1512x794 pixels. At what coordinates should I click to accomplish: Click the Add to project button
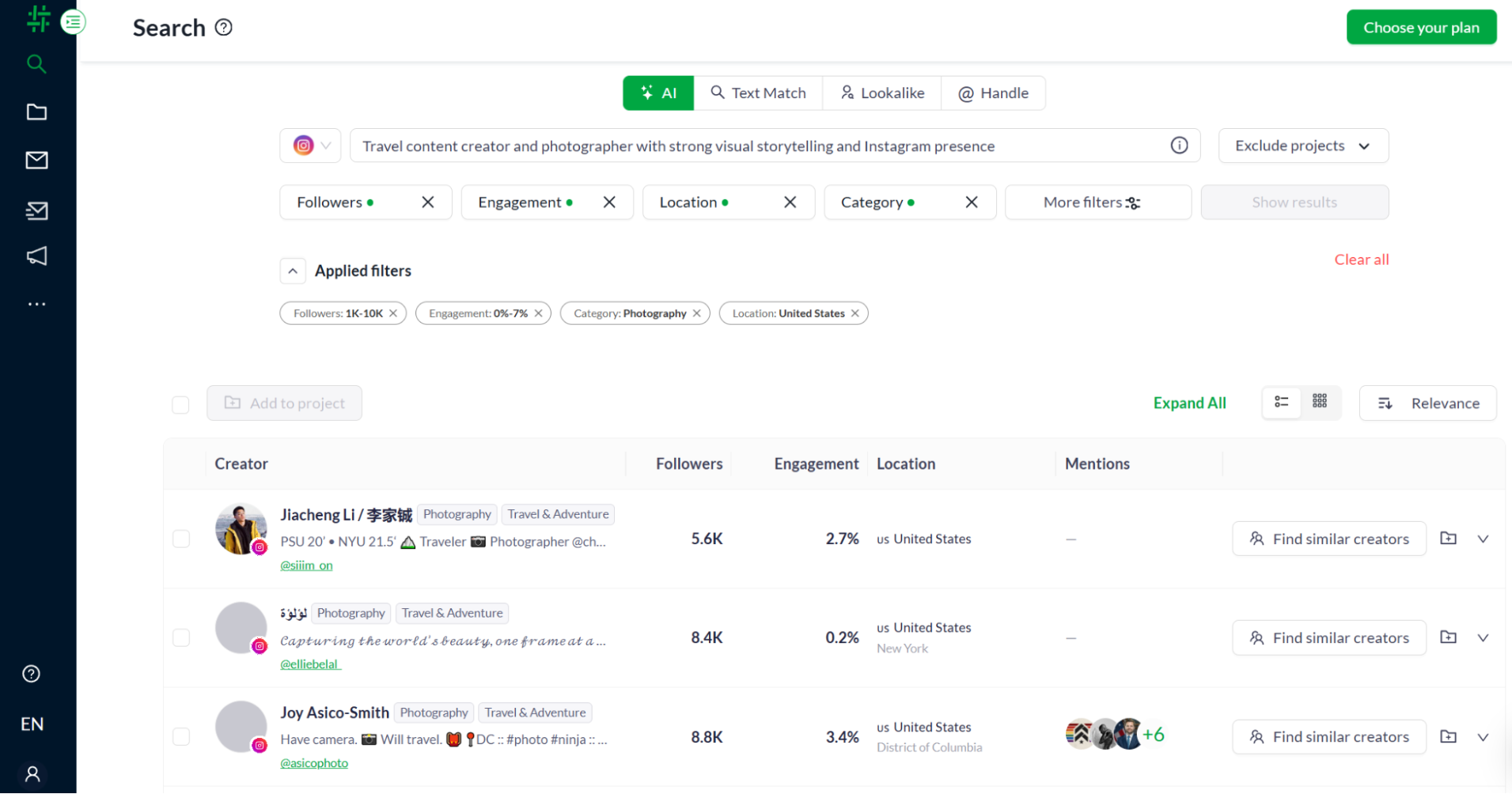[284, 403]
